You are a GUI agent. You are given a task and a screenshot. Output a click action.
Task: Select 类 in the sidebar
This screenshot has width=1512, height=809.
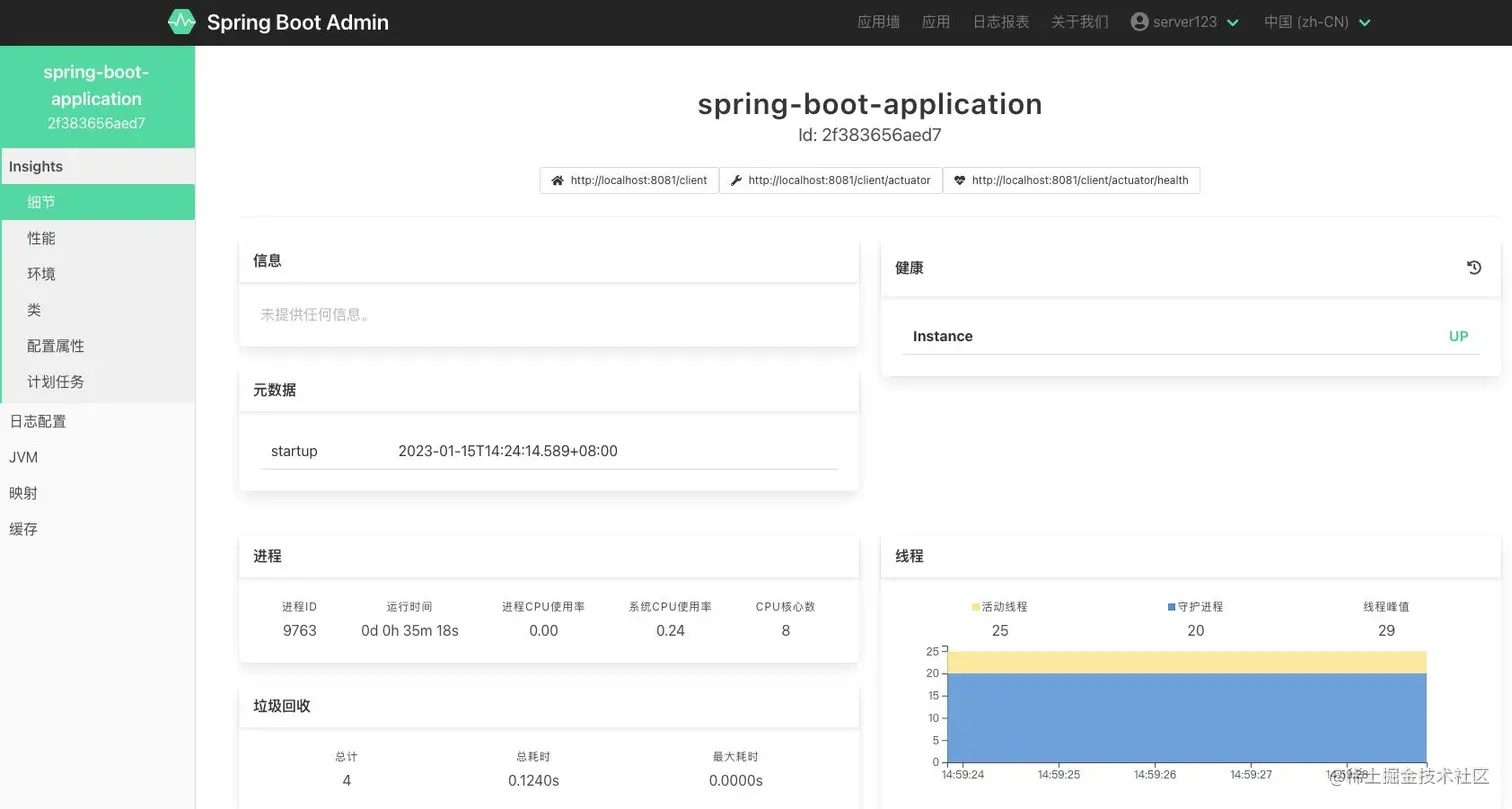pos(97,310)
